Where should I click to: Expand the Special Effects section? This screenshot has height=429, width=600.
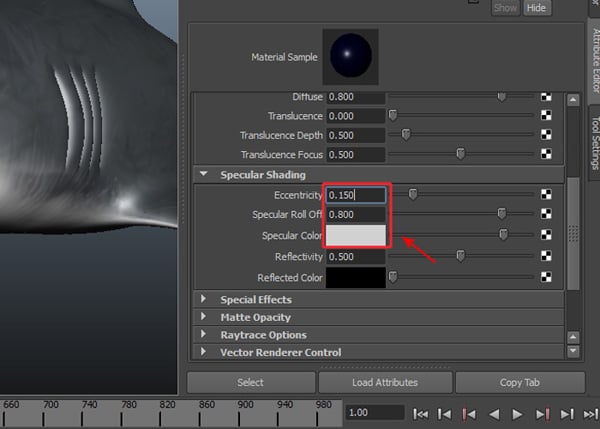204,299
